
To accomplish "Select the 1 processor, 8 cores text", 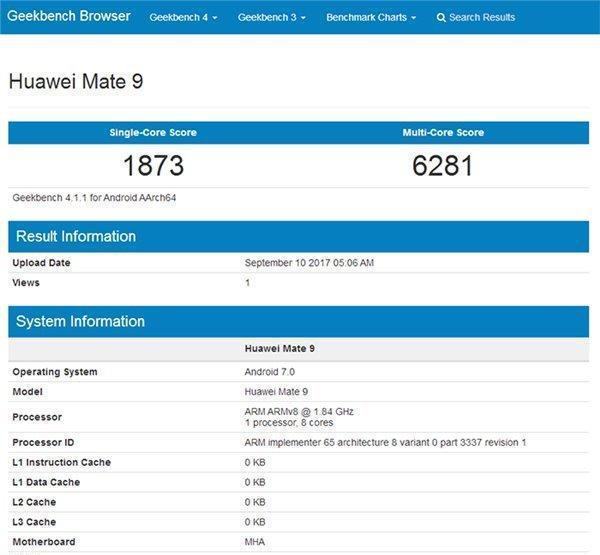I will (x=289, y=423).
